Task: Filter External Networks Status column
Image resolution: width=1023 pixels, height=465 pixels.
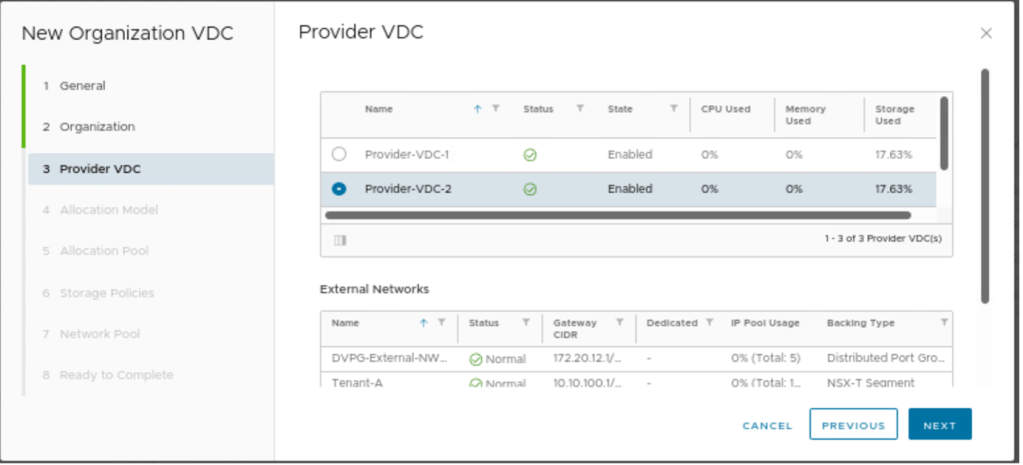Action: 526,323
